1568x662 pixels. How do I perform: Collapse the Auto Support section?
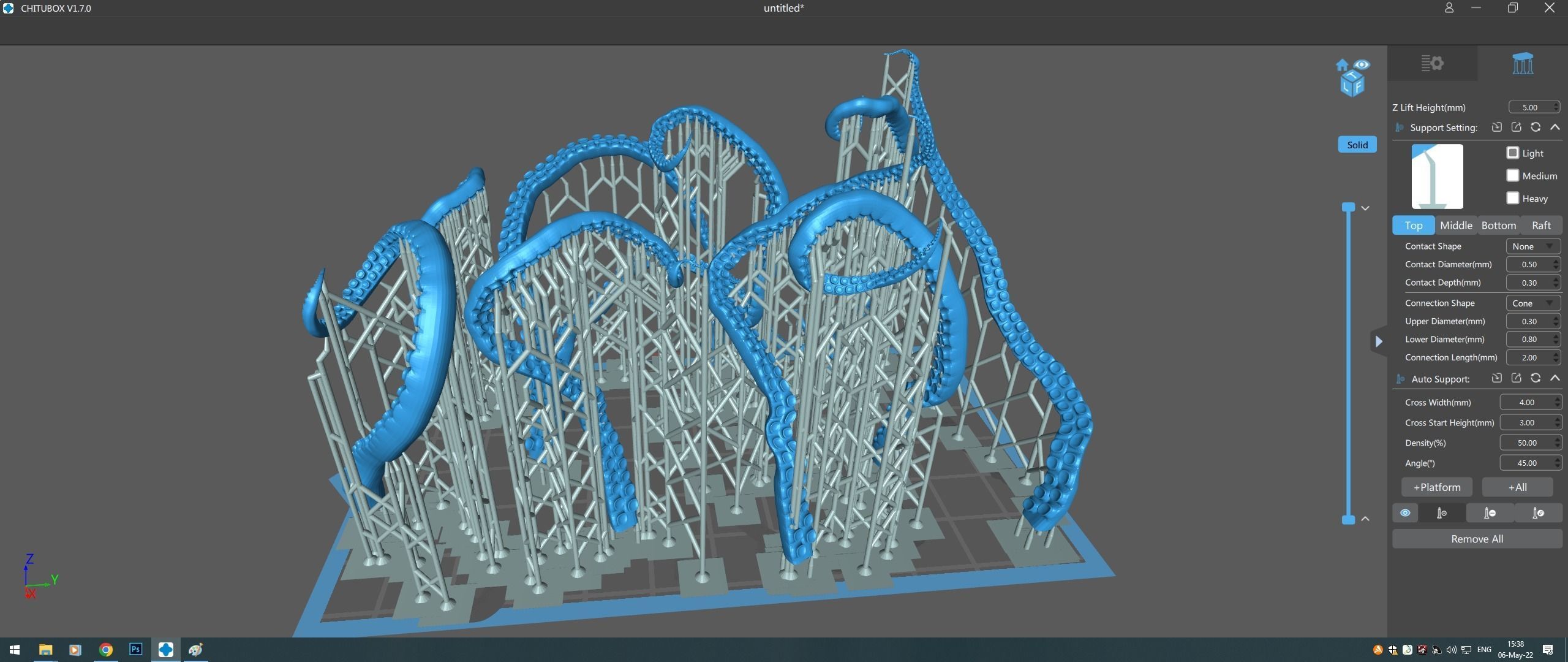pos(1555,378)
